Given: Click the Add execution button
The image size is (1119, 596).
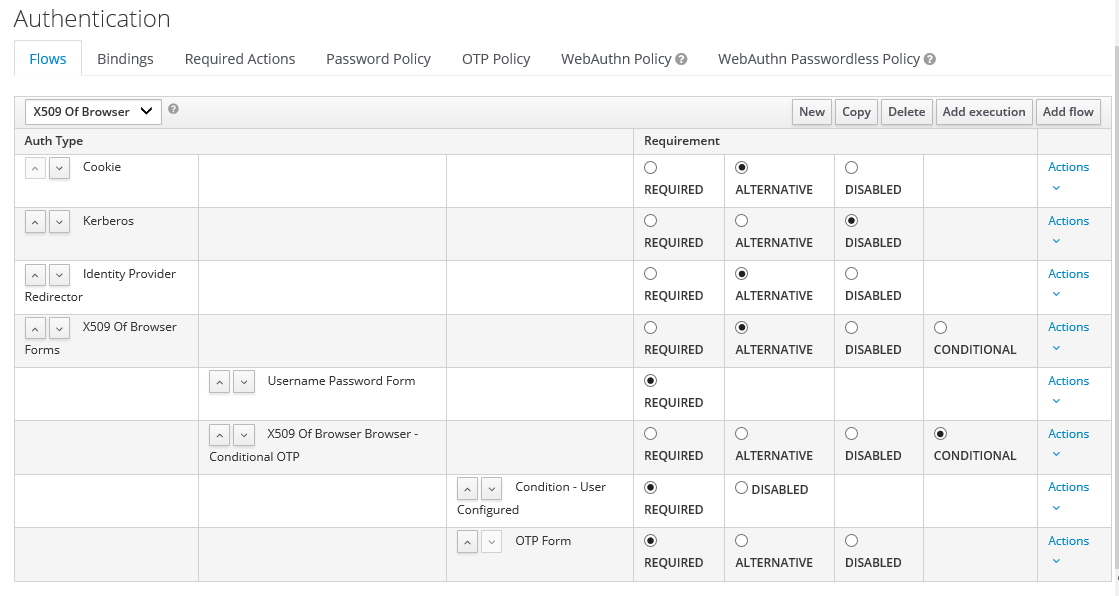Looking at the screenshot, I should pyautogui.click(x=984, y=112).
